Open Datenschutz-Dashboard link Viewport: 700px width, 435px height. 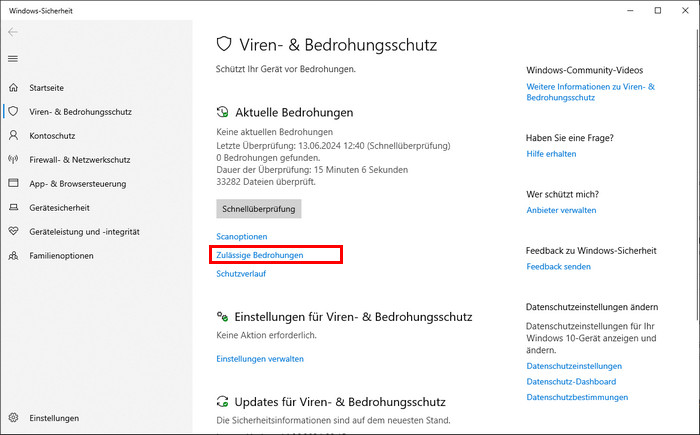point(571,381)
